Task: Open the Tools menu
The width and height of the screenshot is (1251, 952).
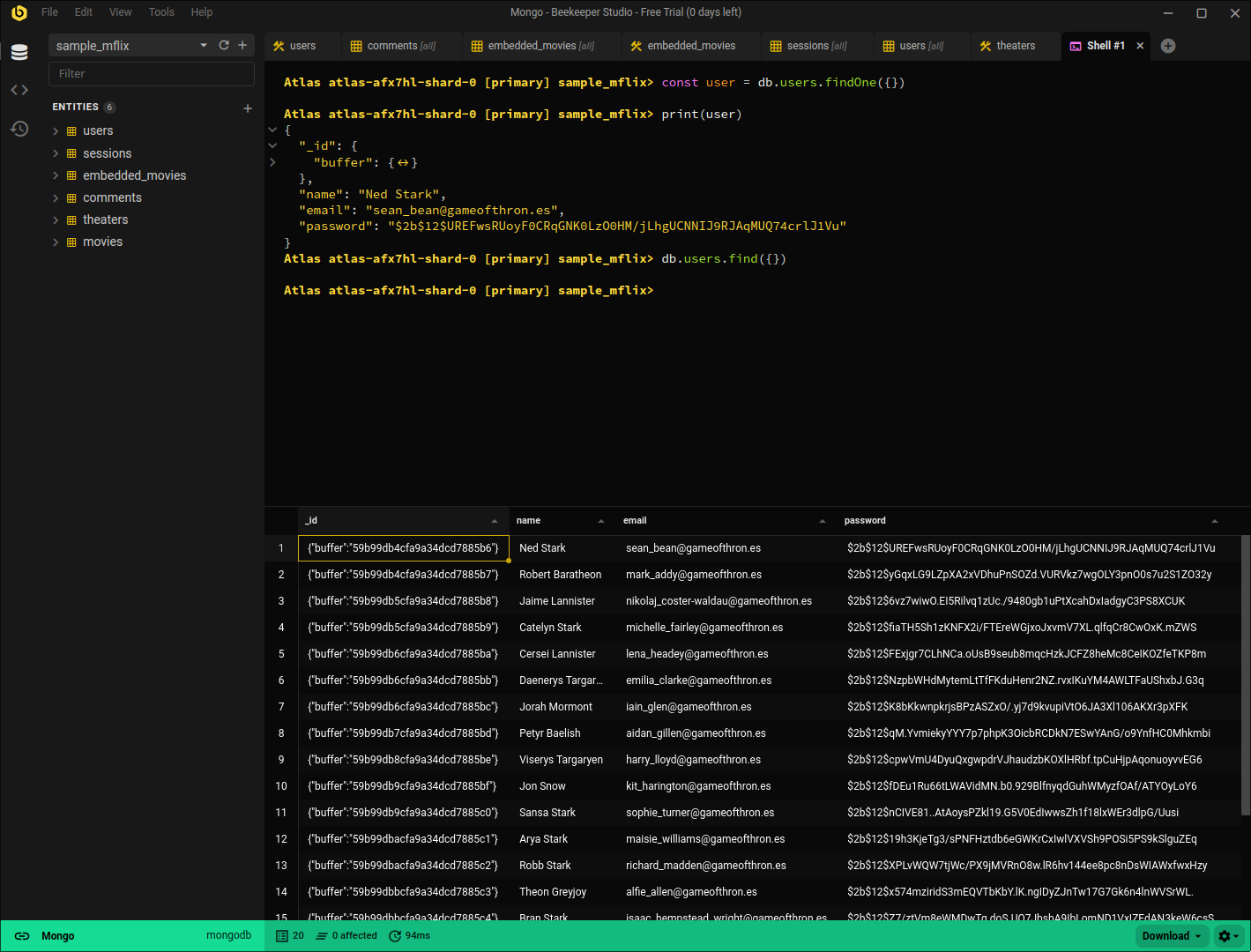Action: click(160, 12)
